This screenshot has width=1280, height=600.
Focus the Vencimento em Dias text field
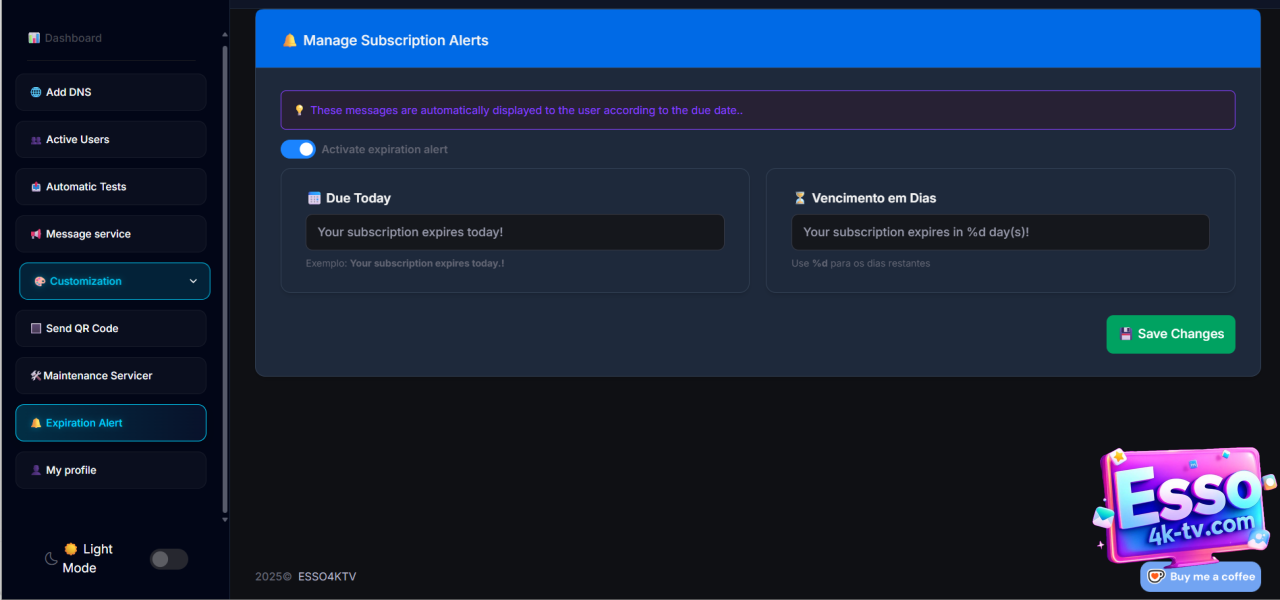(1000, 232)
